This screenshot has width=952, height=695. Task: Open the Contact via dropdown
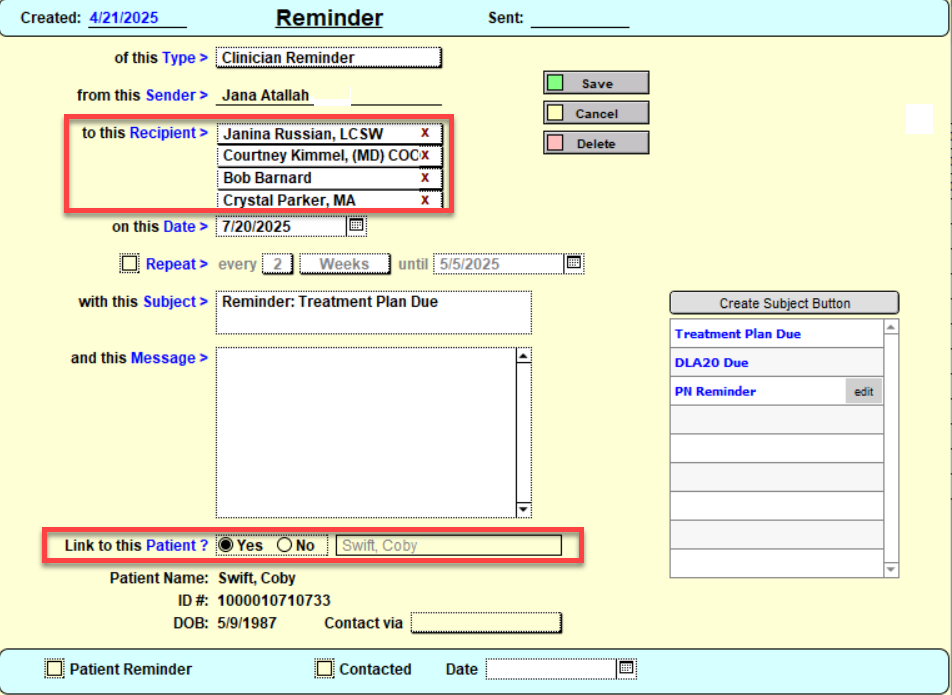(486, 624)
